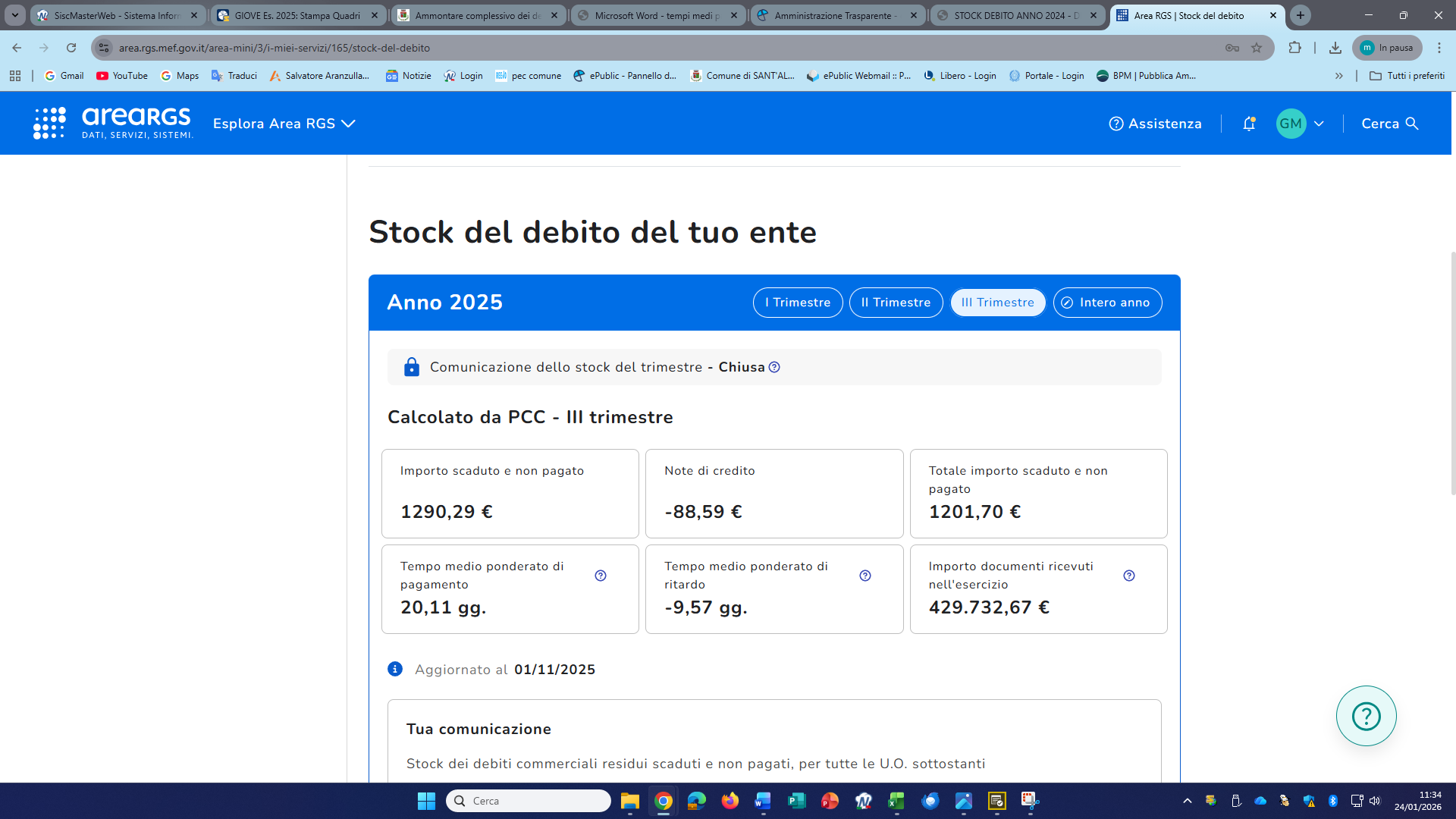Open the Assistenza link

[1155, 124]
